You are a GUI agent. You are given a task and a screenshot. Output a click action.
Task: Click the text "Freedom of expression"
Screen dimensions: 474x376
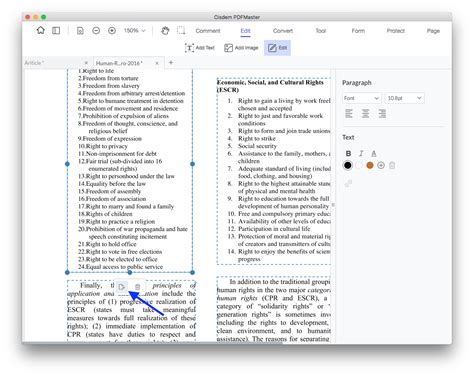click(112, 139)
